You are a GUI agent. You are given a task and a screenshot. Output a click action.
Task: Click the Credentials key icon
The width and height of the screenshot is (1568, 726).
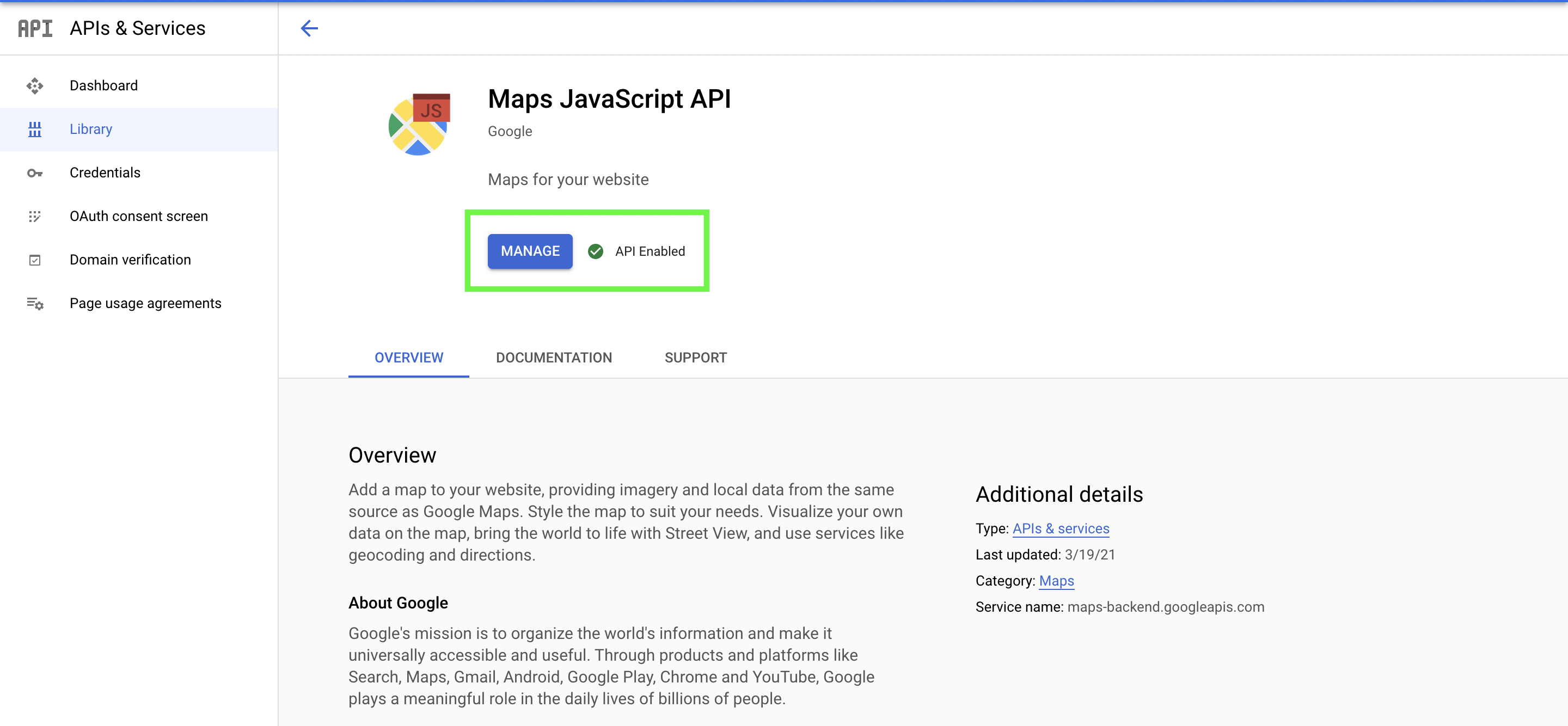pyautogui.click(x=35, y=173)
